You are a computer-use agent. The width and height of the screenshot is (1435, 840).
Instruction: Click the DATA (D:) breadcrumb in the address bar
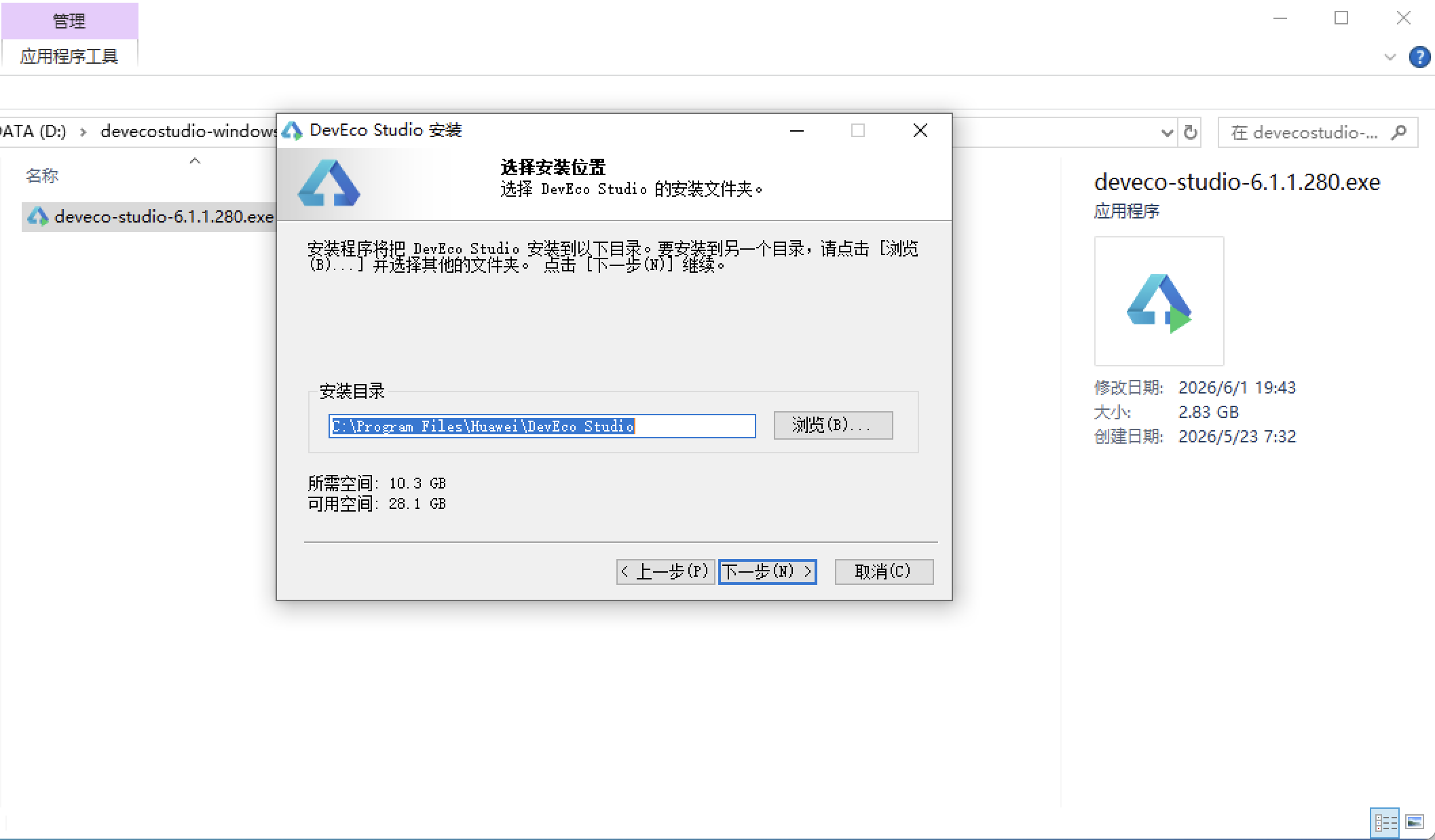pos(34,131)
